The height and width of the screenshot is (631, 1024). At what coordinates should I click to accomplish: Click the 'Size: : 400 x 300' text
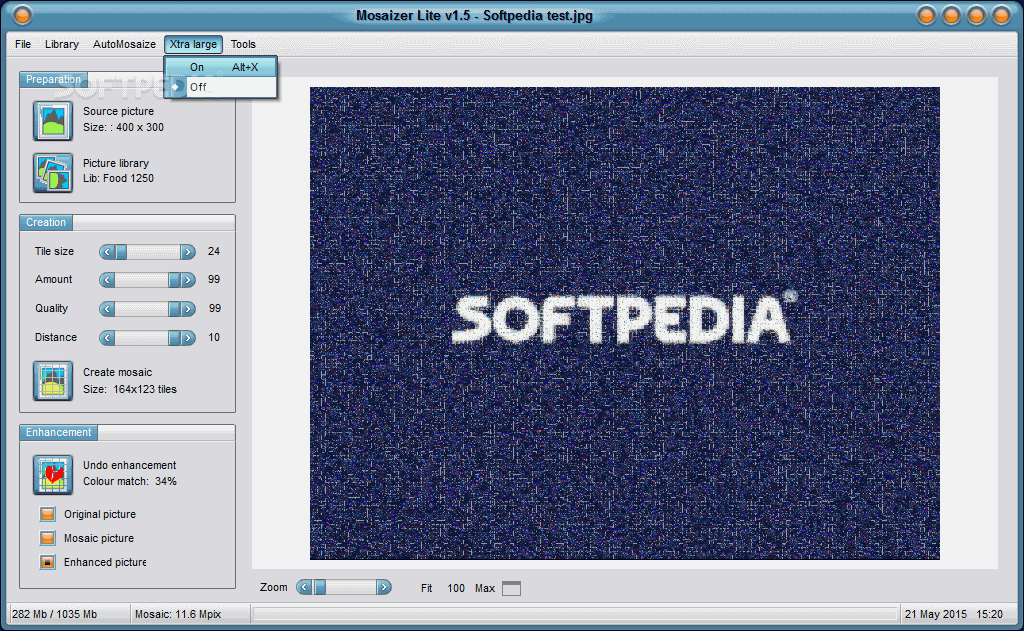click(x=123, y=127)
